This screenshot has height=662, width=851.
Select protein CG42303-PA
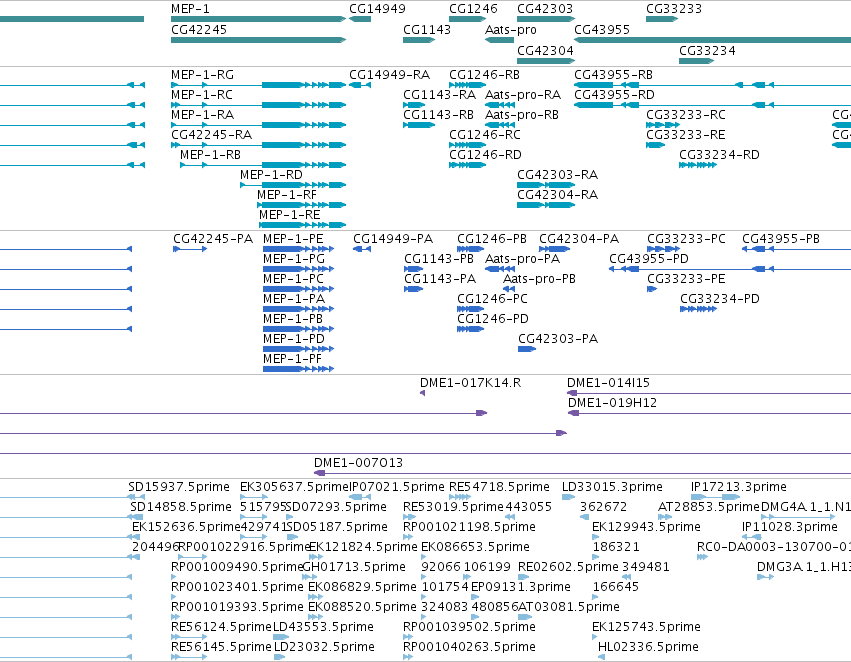point(527,349)
